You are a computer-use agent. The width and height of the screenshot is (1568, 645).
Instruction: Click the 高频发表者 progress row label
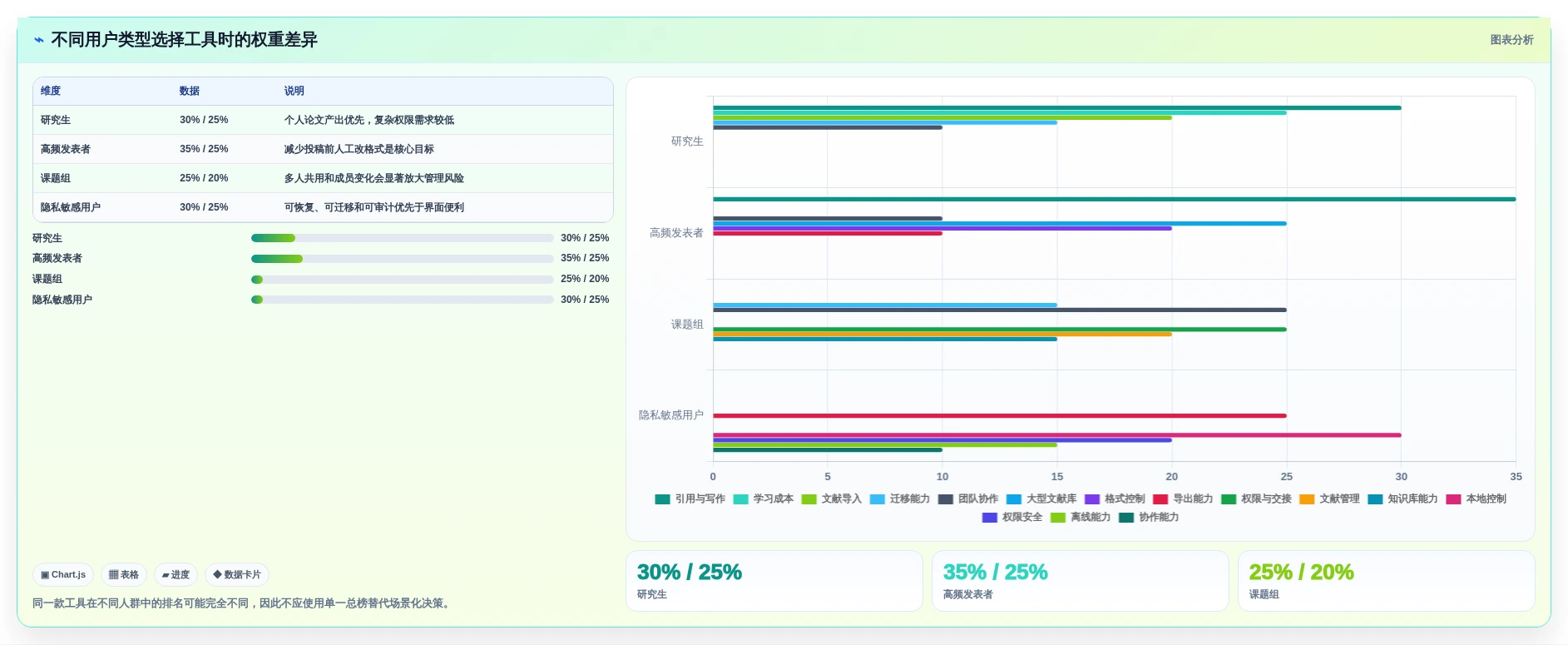coord(57,259)
